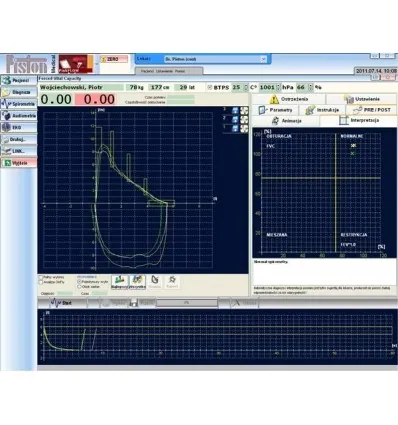Click the delete icon for measurement 3
This screenshot has width=398, height=425.
(x=244, y=110)
